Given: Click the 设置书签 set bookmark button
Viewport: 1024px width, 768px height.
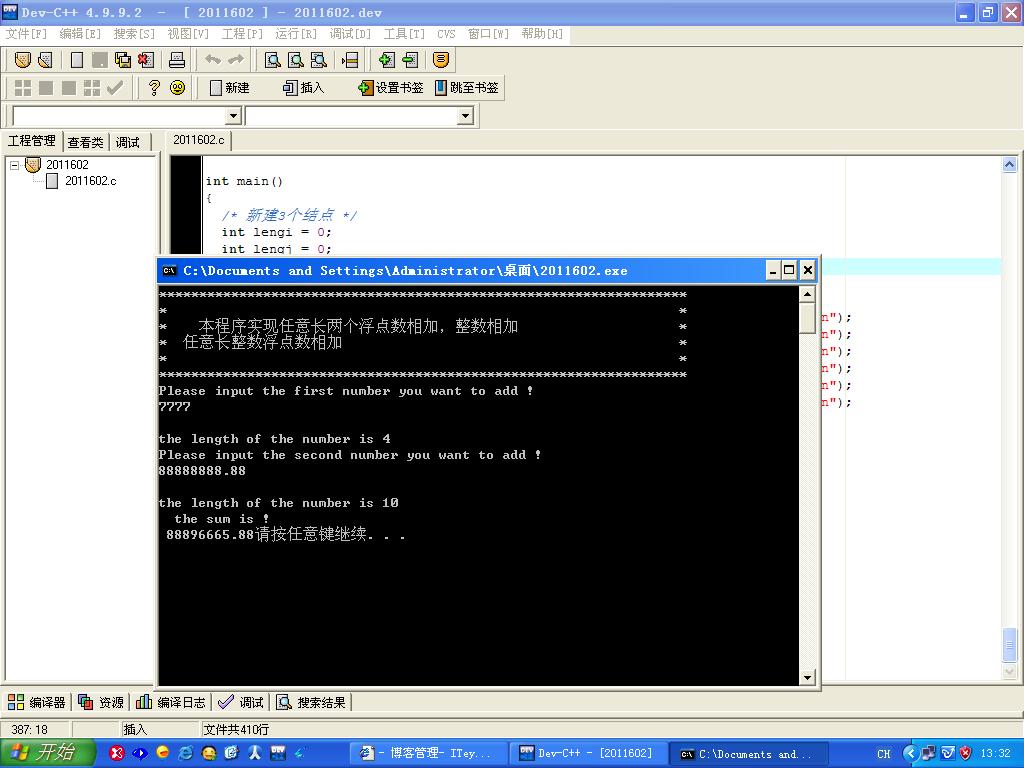Looking at the screenshot, I should click(391, 88).
